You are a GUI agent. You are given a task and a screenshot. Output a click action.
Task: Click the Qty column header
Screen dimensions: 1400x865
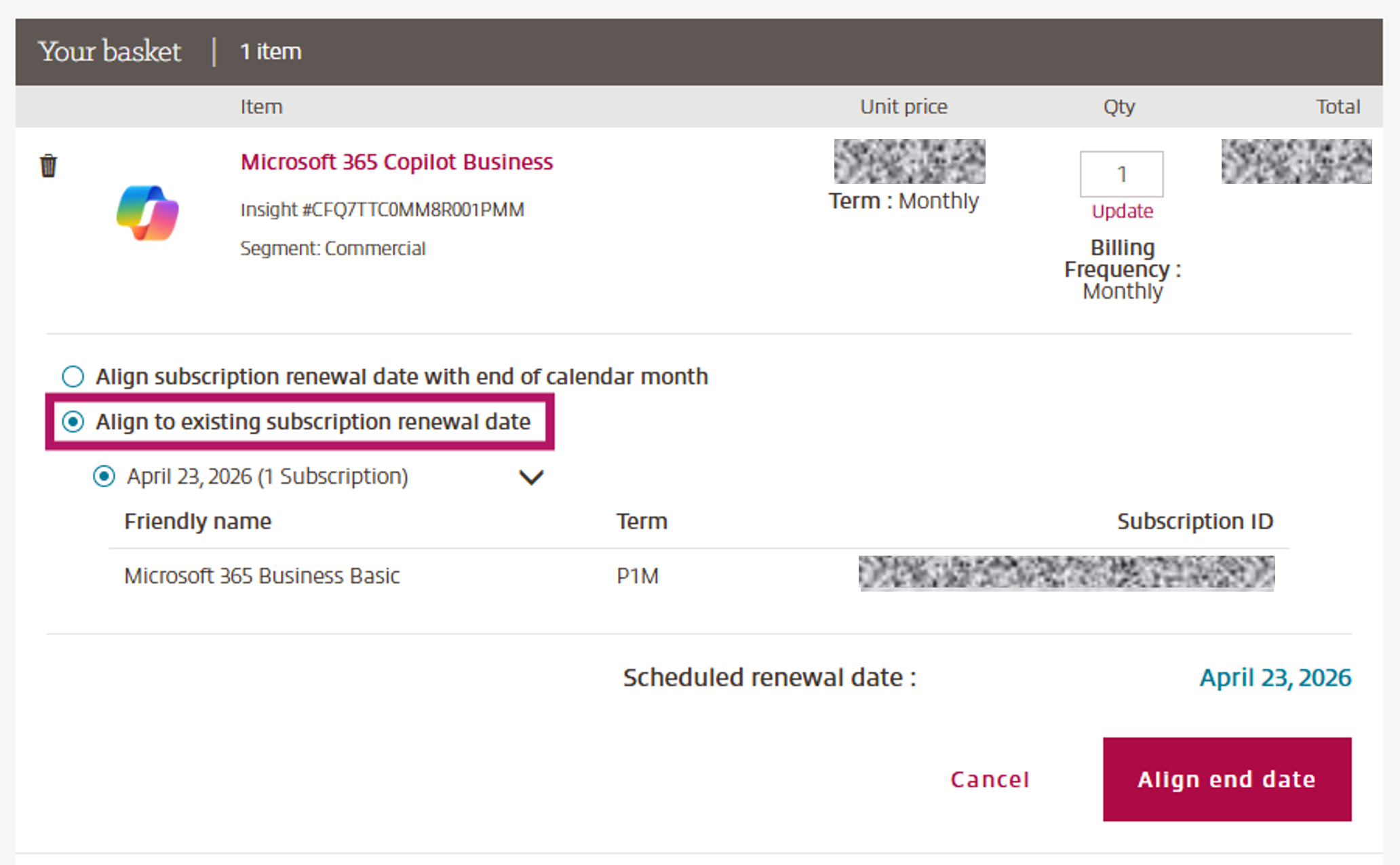click(x=1118, y=107)
